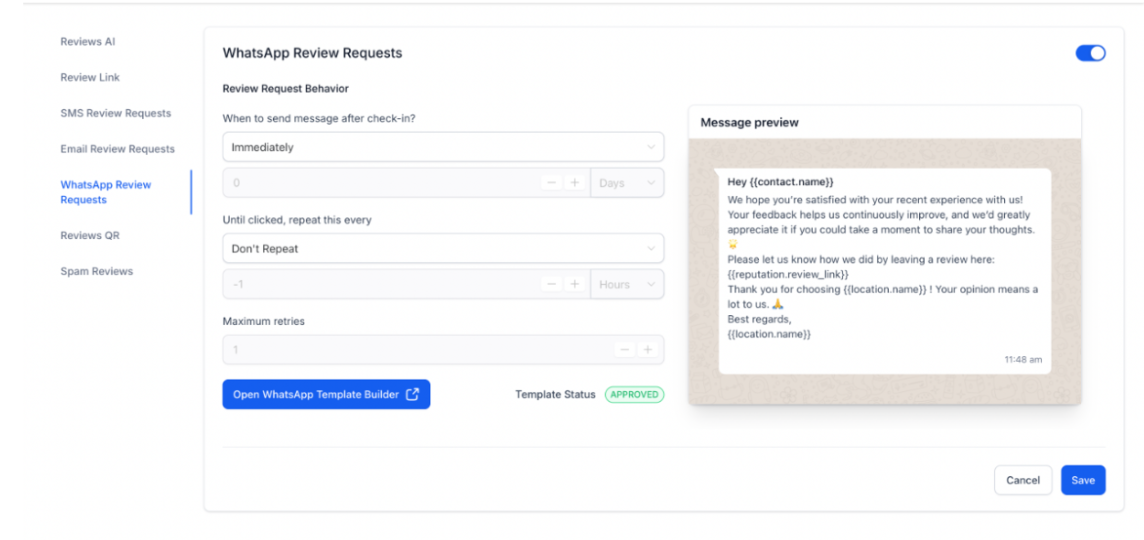This screenshot has height=540, width=1144.
Task: Select Email Review Requests in sidebar
Action: (x=117, y=149)
